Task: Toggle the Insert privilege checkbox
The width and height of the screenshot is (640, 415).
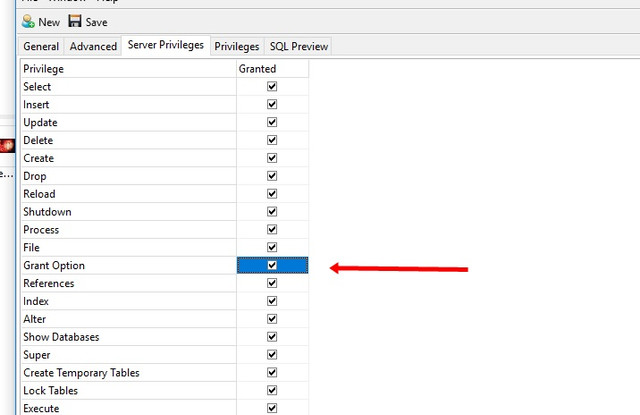Action: [x=272, y=104]
